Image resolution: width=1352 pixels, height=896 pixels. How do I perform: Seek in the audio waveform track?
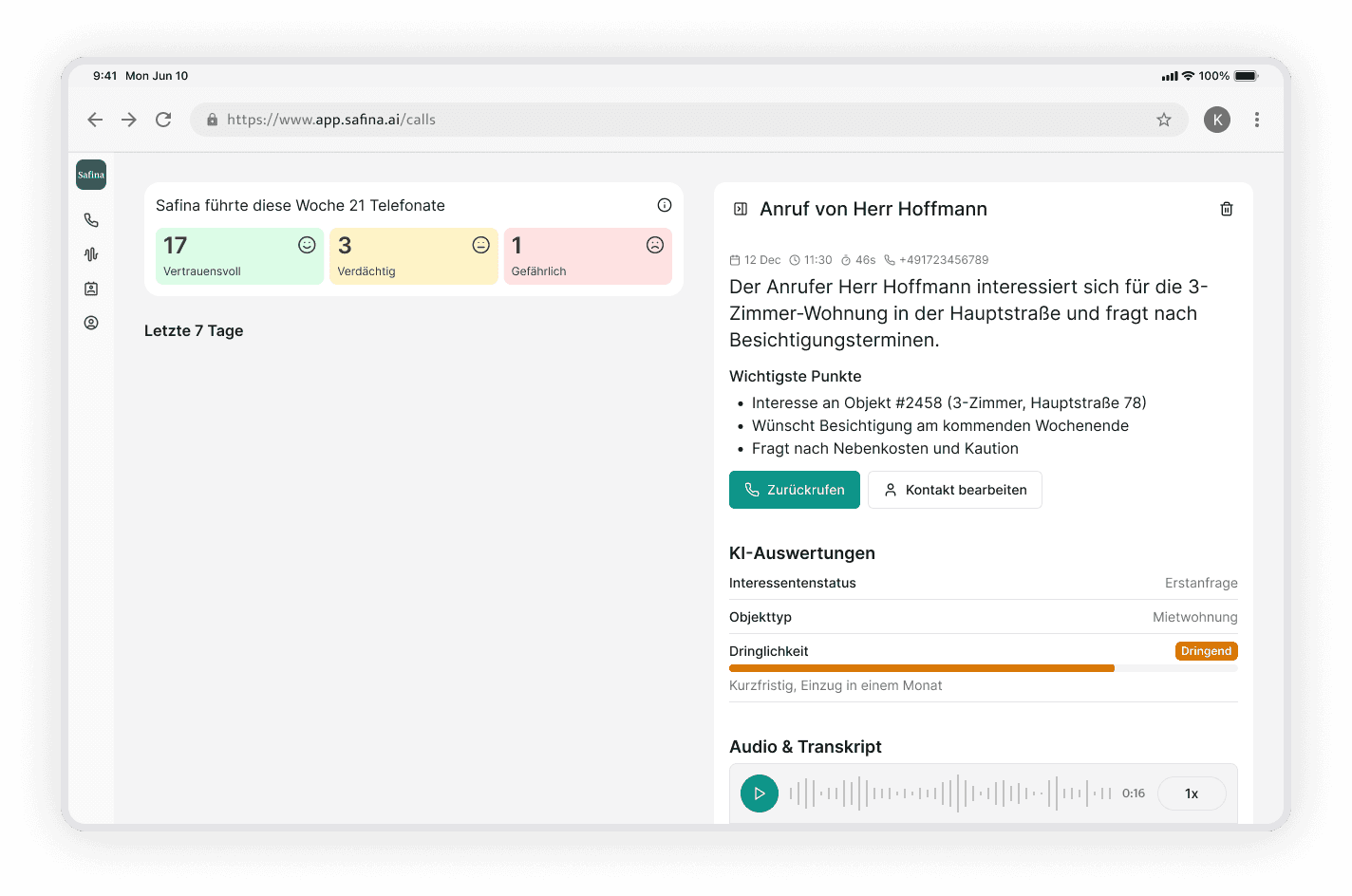pyautogui.click(x=950, y=793)
